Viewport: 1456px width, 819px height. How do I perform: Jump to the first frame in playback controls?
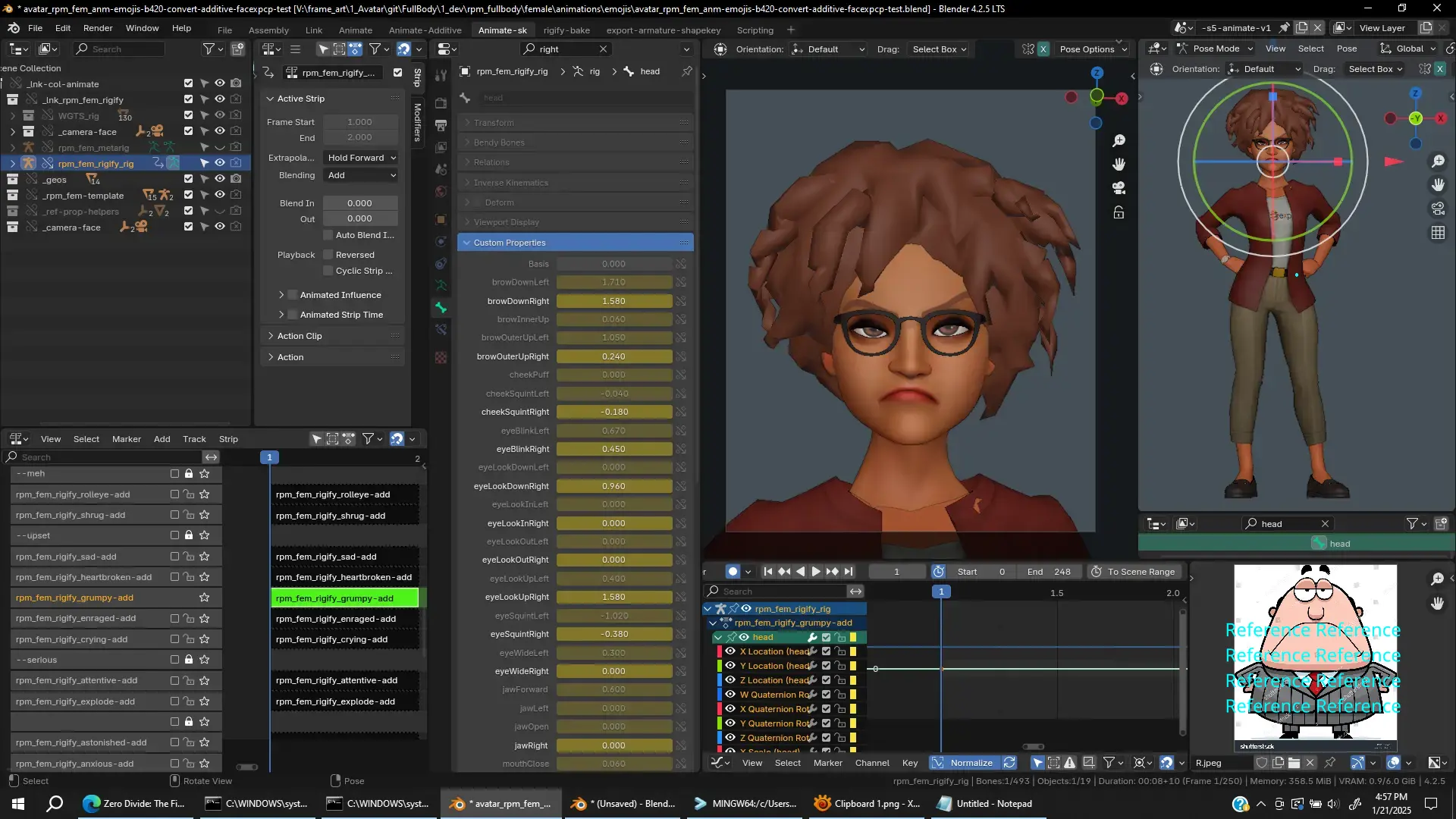point(767,572)
